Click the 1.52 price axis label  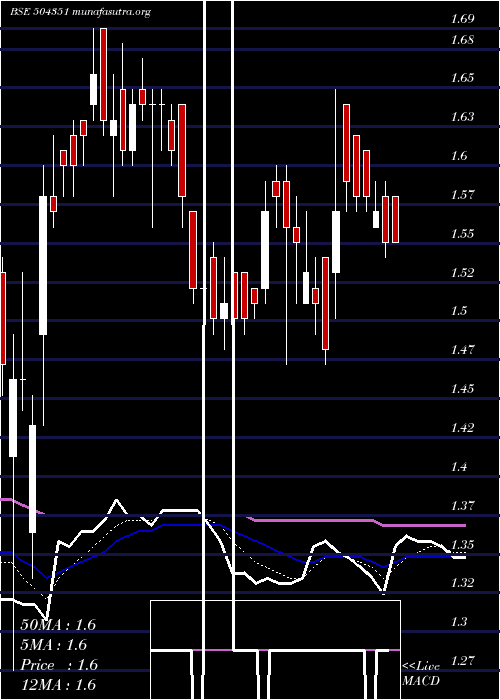point(462,272)
